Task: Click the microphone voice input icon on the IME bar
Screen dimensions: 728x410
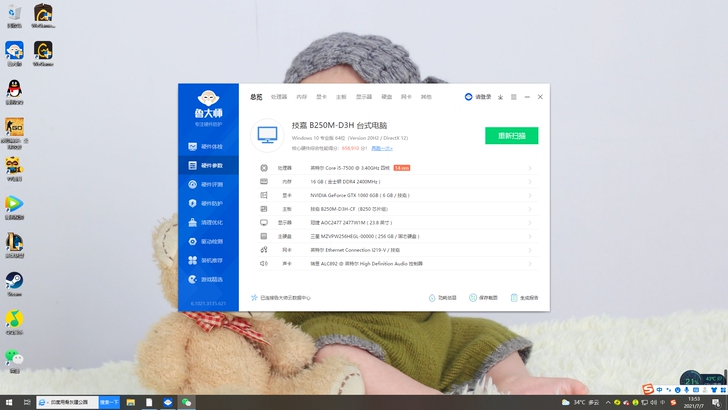Action: (686, 390)
